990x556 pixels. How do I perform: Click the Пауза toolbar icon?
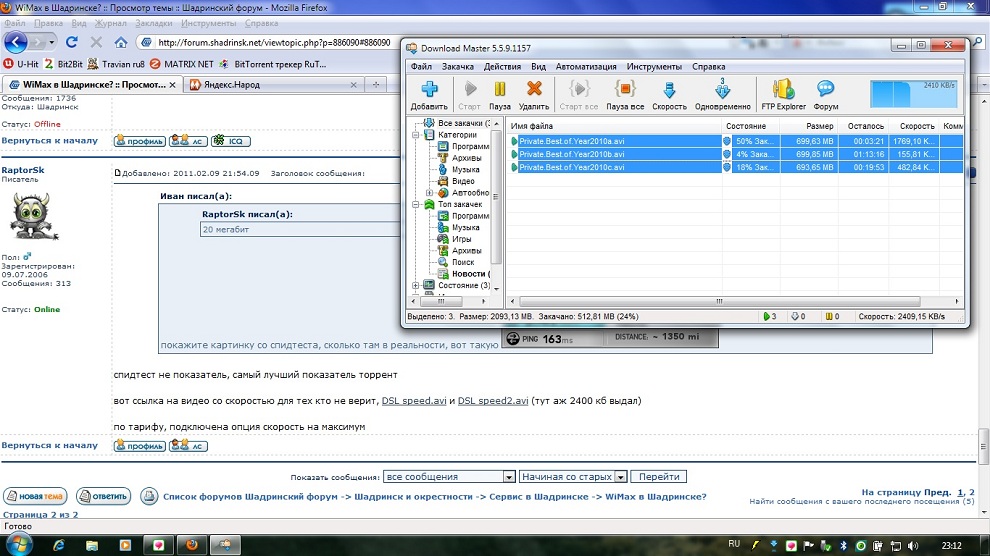click(499, 89)
